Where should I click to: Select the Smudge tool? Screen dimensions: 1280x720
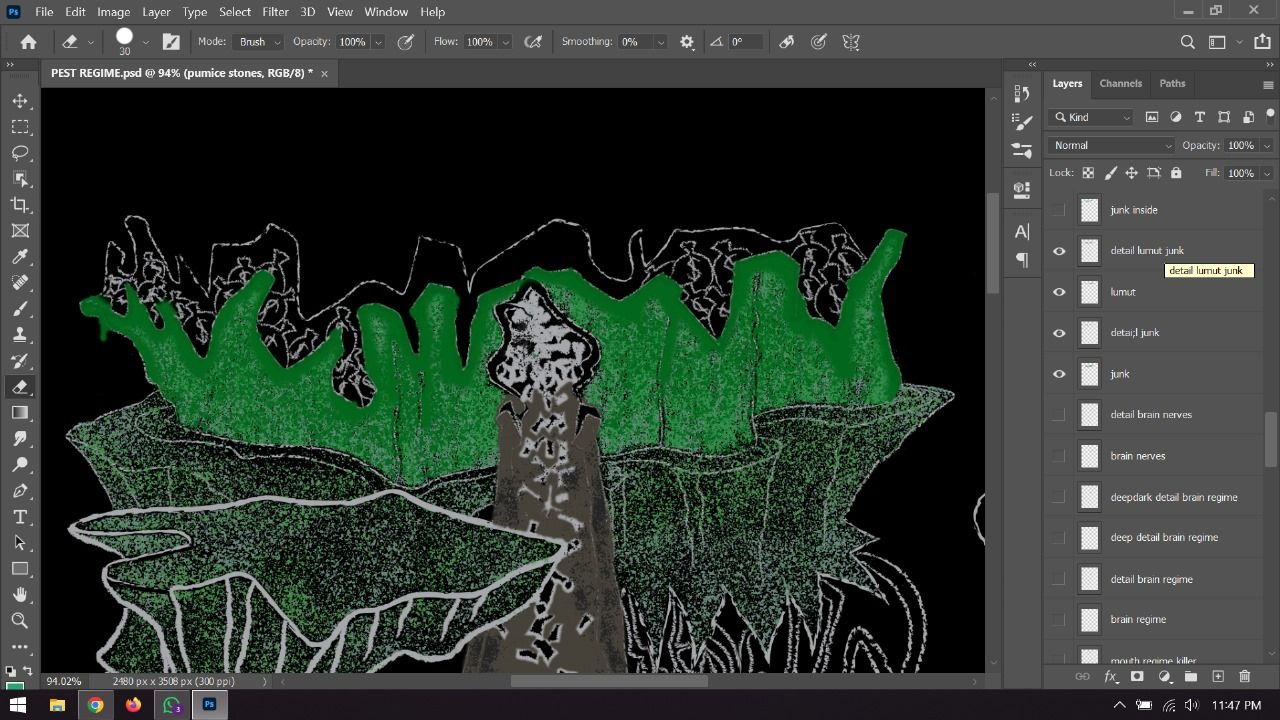click(19, 439)
